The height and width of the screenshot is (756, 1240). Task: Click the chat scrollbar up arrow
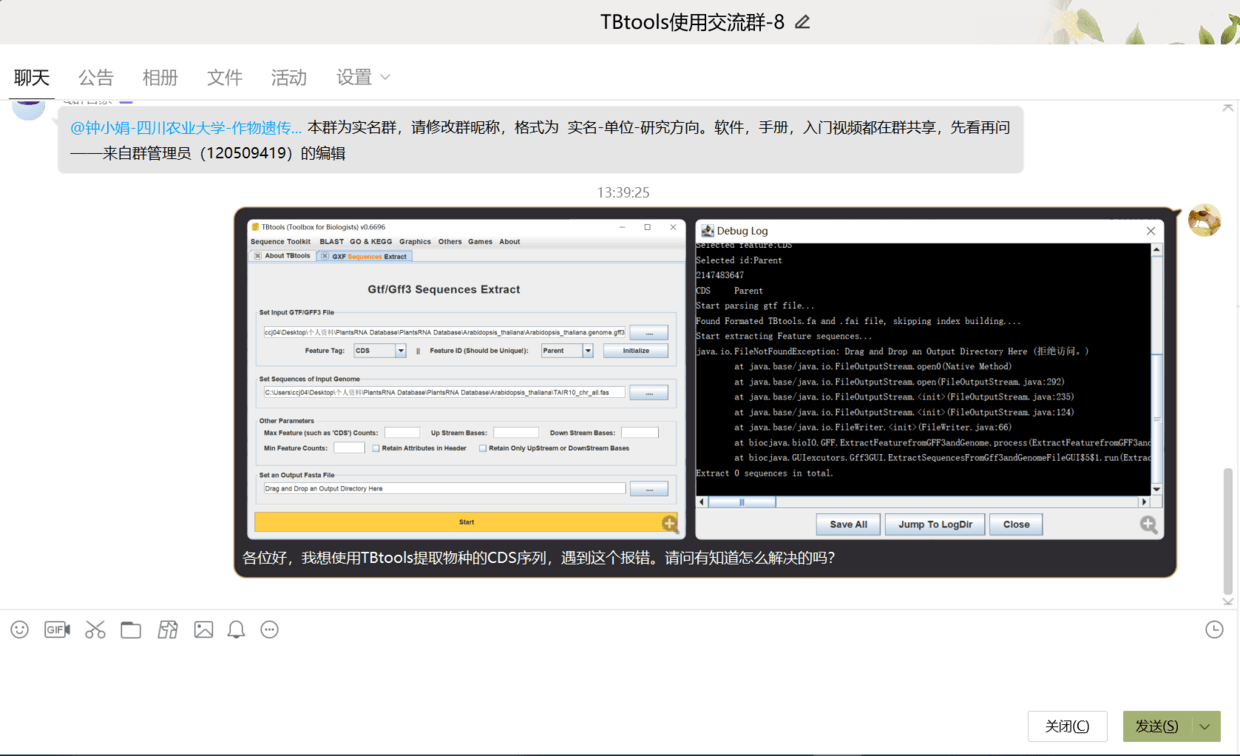pos(1228,107)
